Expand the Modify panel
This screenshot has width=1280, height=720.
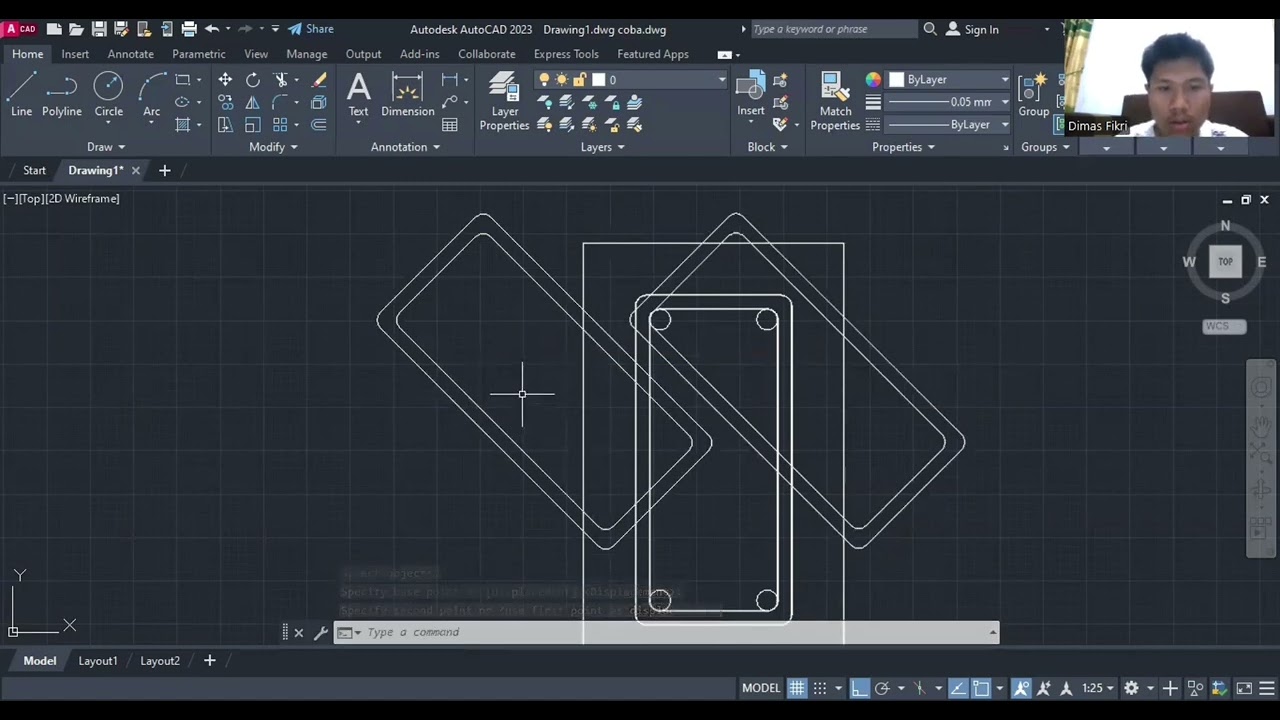[273, 147]
